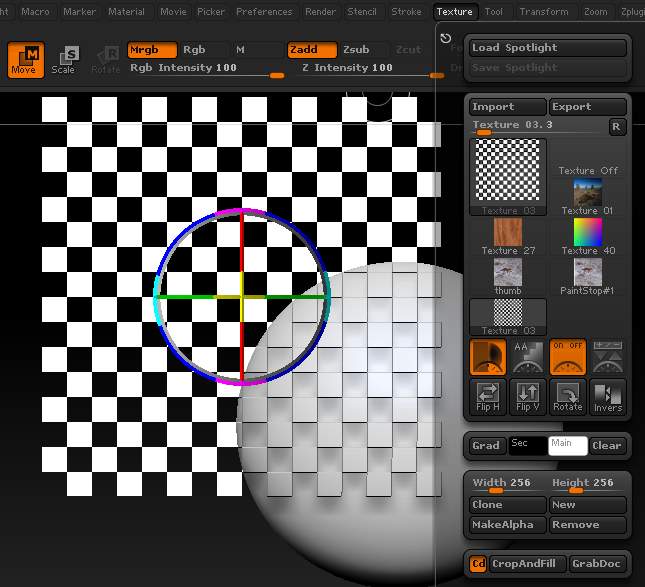Click the Main white color swatch

(x=568, y=446)
